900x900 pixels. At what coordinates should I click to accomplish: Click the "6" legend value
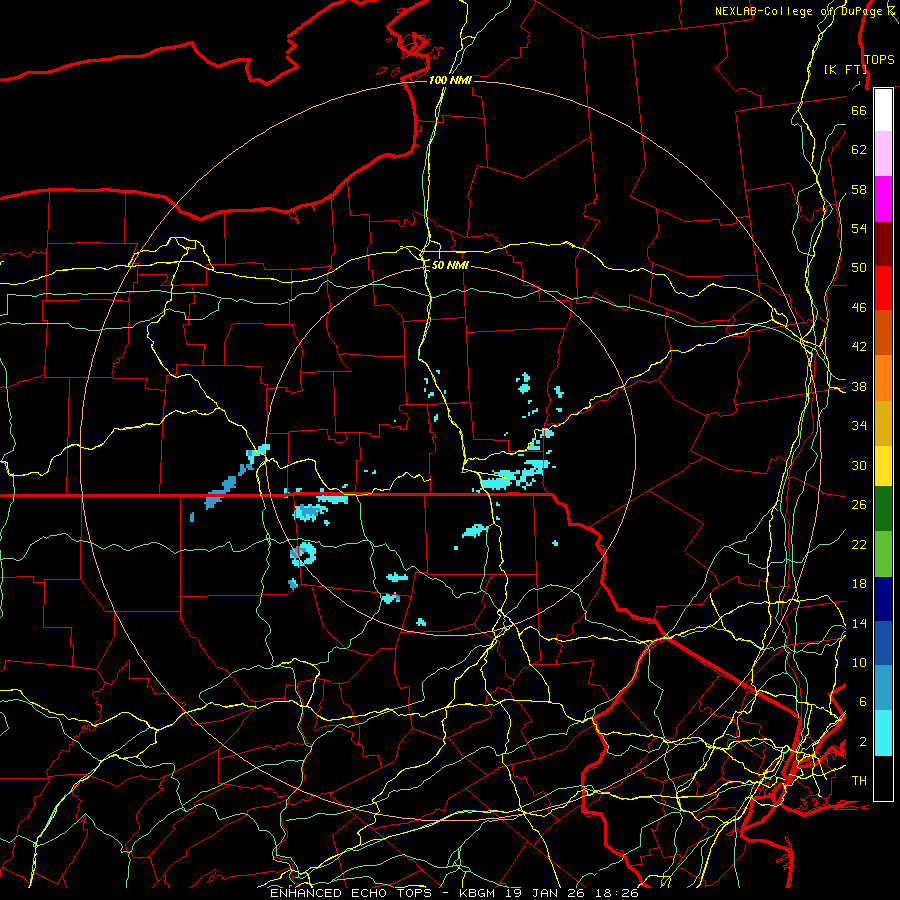tap(863, 701)
